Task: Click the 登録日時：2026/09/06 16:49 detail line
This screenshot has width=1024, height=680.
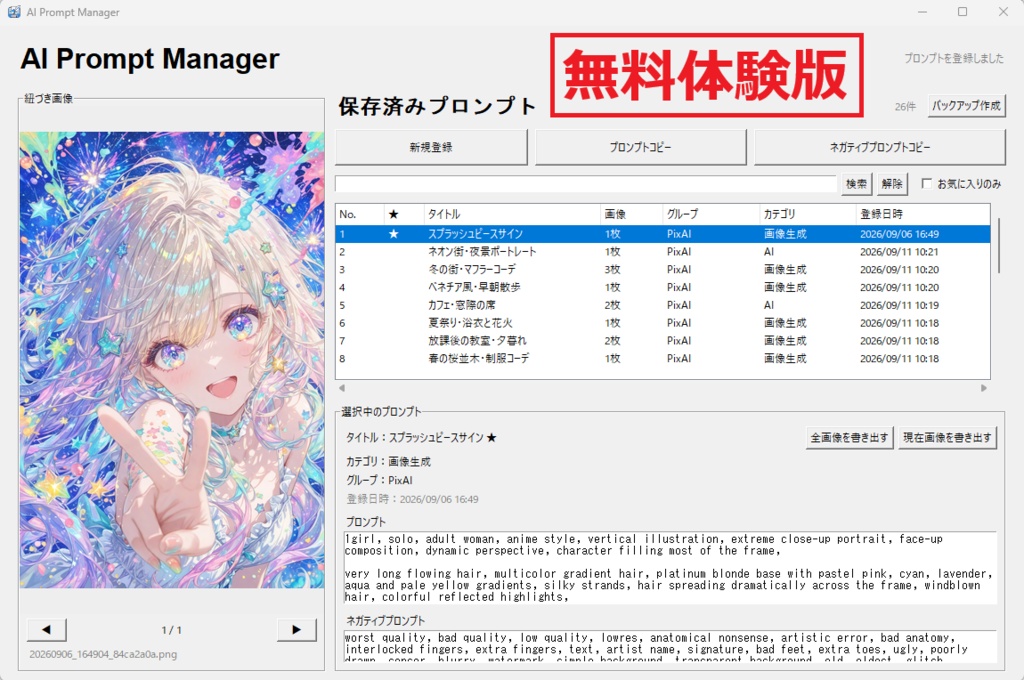Action: pos(412,499)
